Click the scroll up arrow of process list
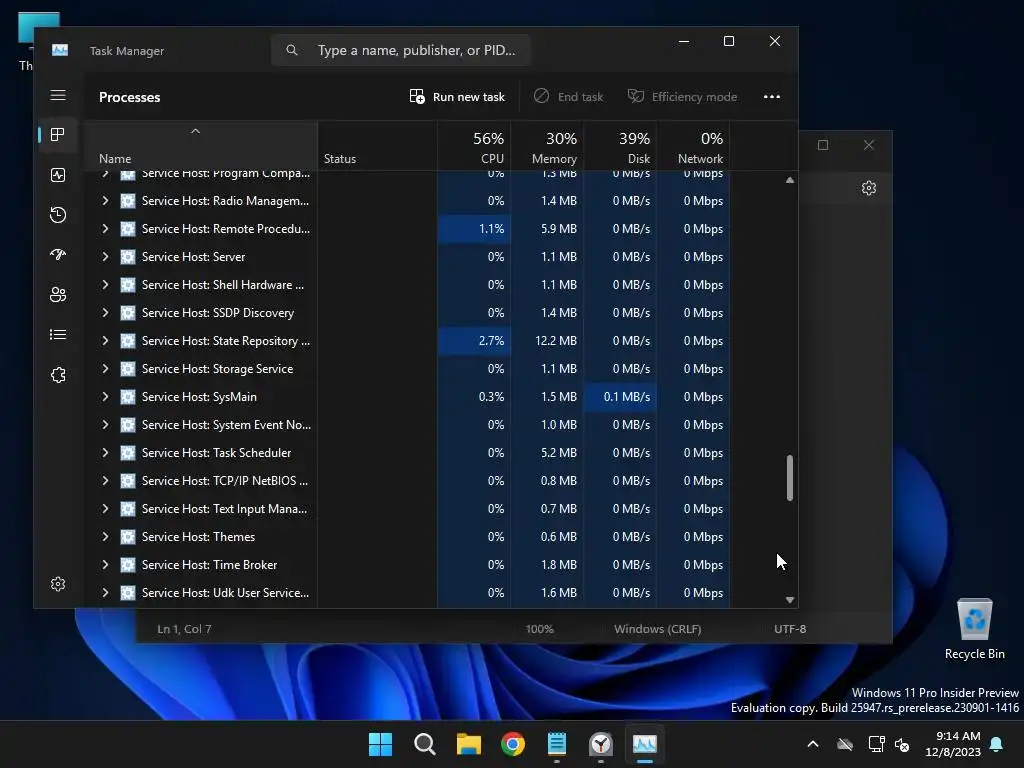The height and width of the screenshot is (768, 1024). (x=790, y=180)
